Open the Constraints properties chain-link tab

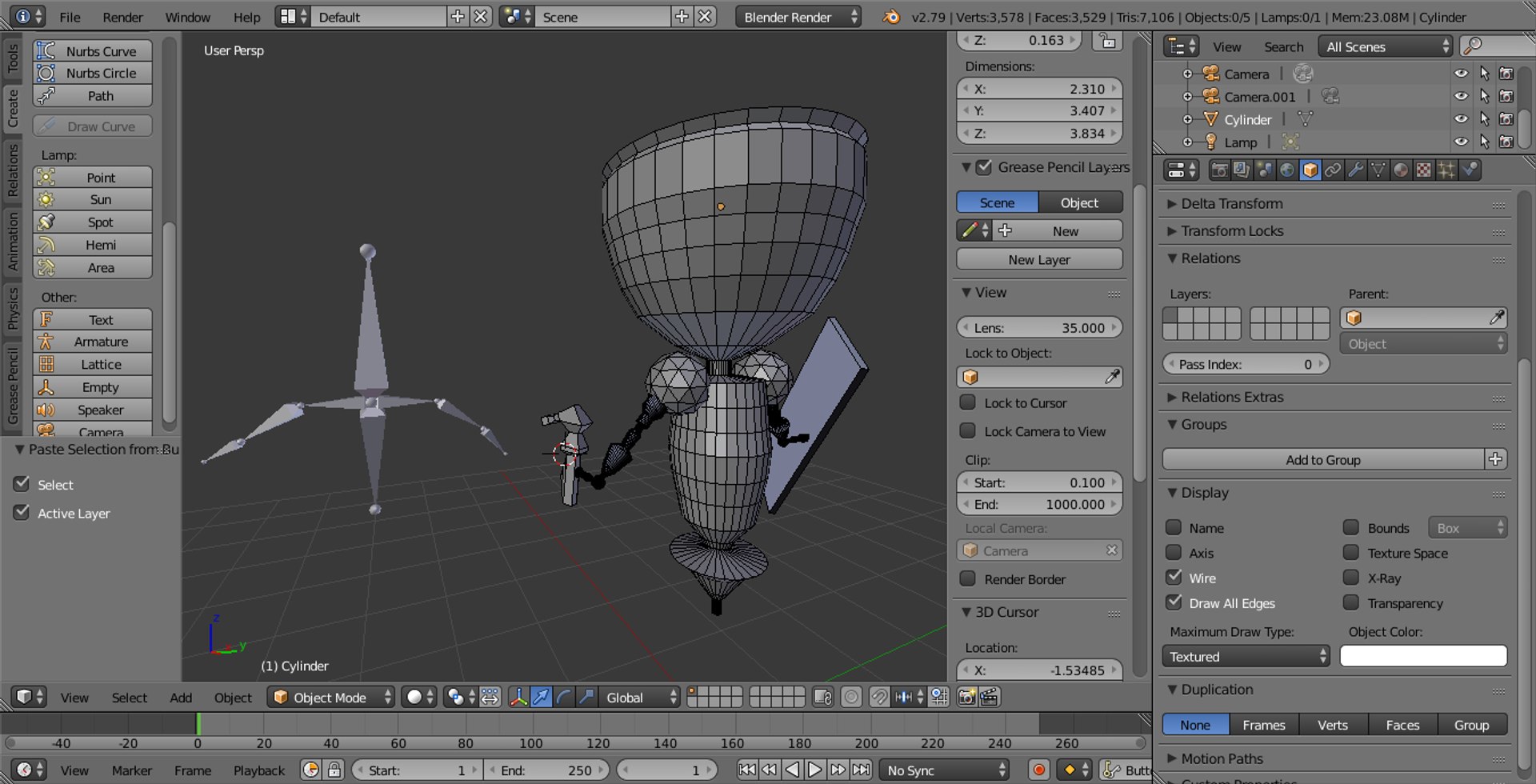1333,170
